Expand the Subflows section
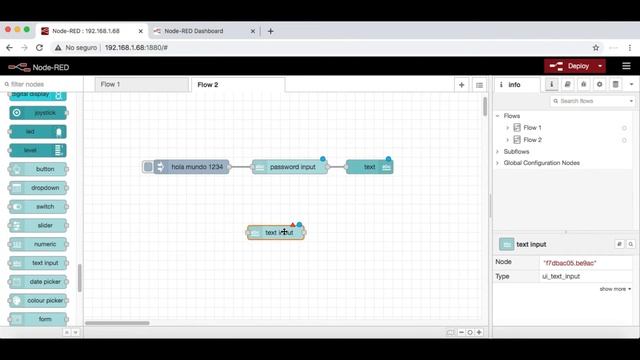The image size is (640, 360). pyautogui.click(x=498, y=151)
